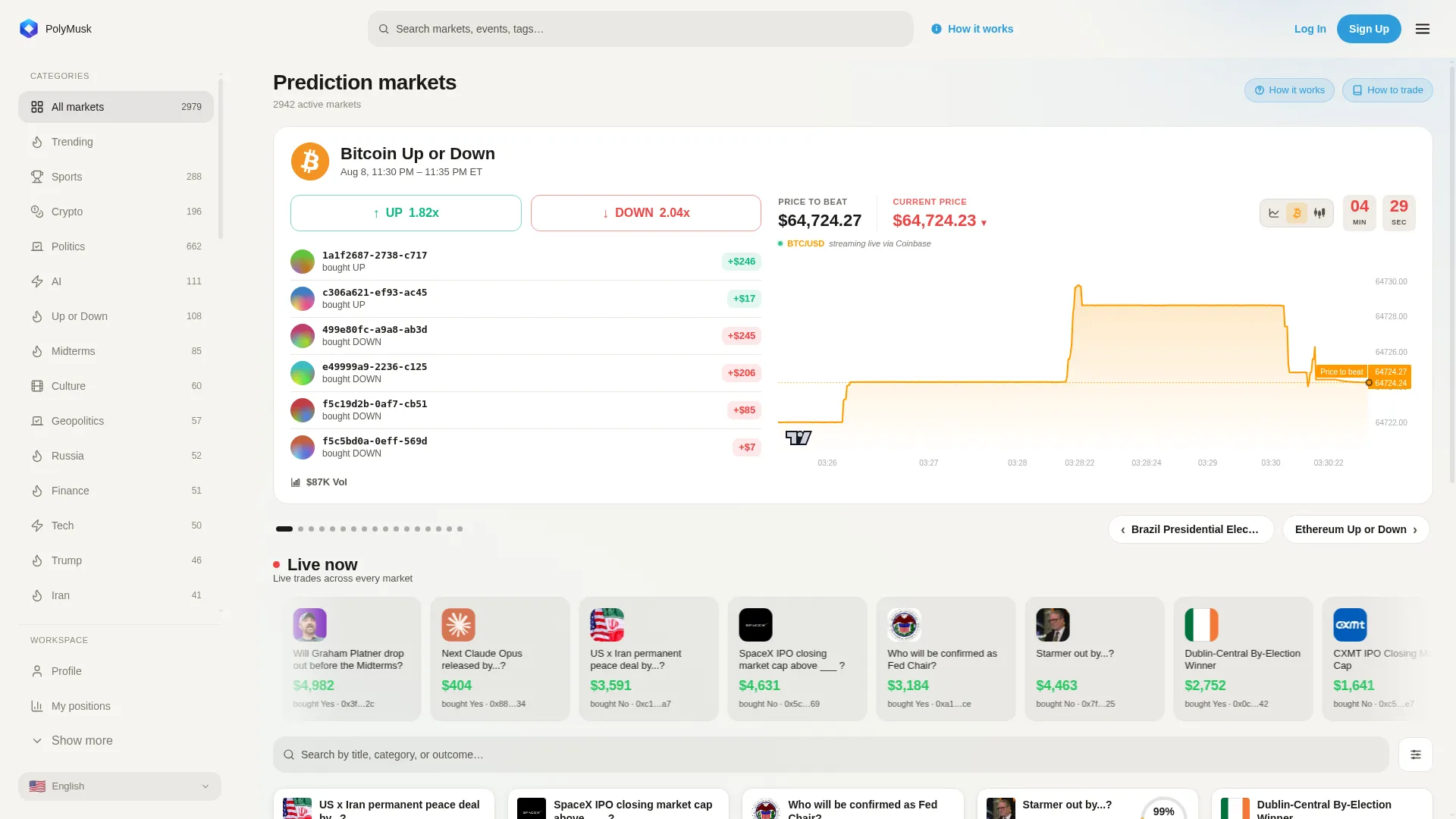Click the 99% gauge on Starmer card
1456x819 pixels.
tap(1163, 809)
